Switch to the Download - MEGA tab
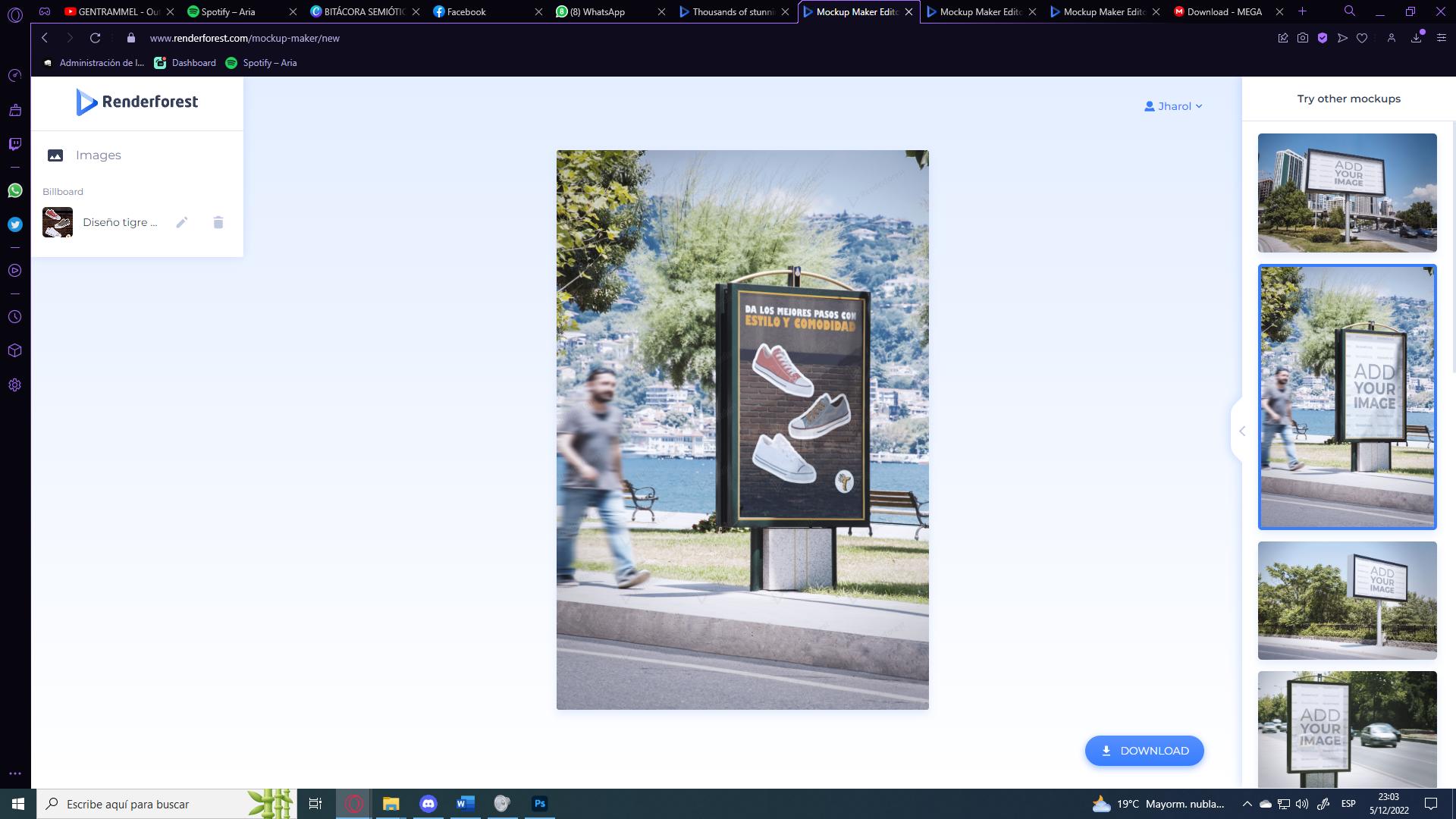This screenshot has height=819, width=1456. 1224,11
